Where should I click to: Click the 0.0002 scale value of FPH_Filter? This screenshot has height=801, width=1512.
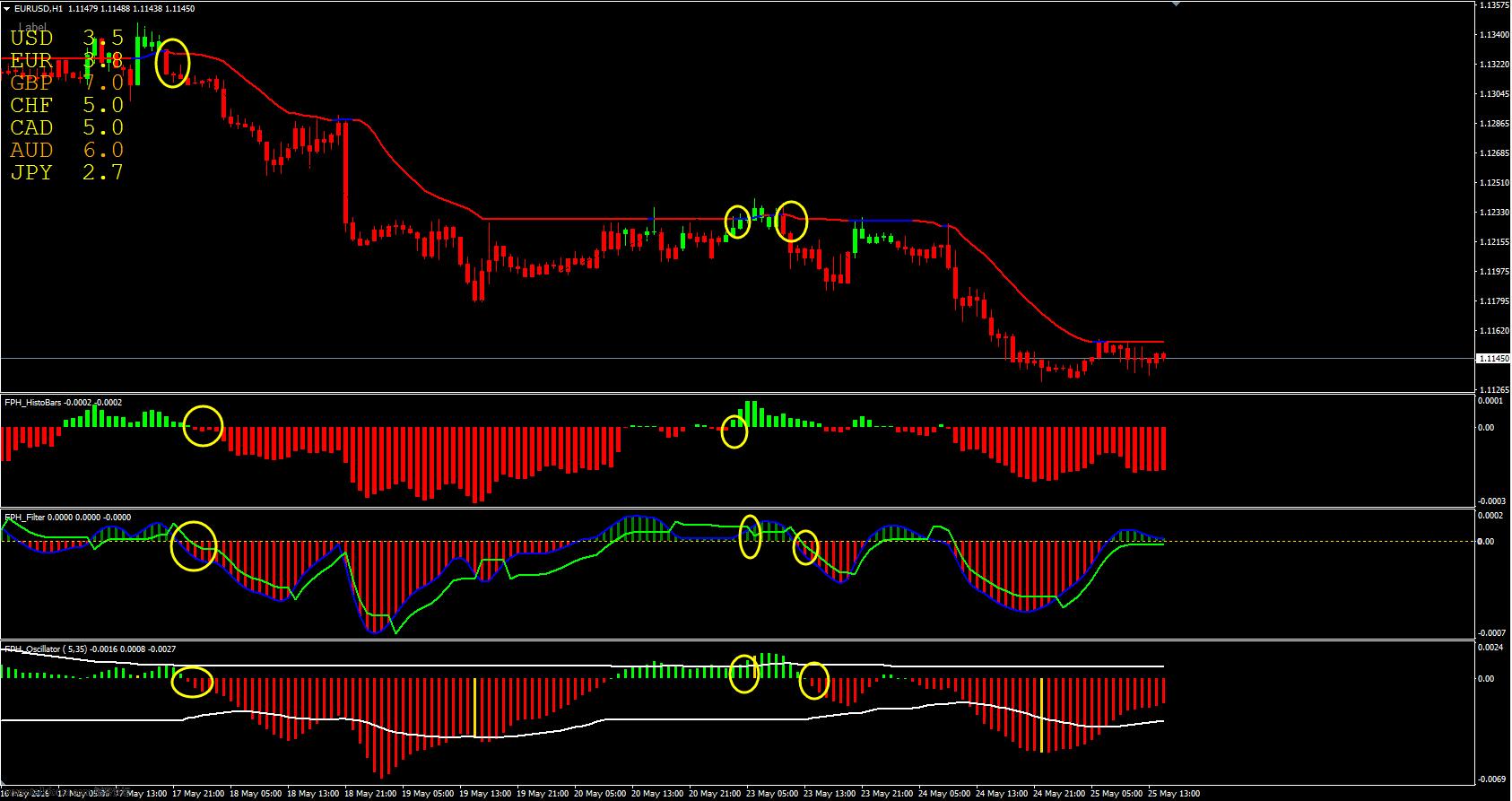(x=1489, y=516)
